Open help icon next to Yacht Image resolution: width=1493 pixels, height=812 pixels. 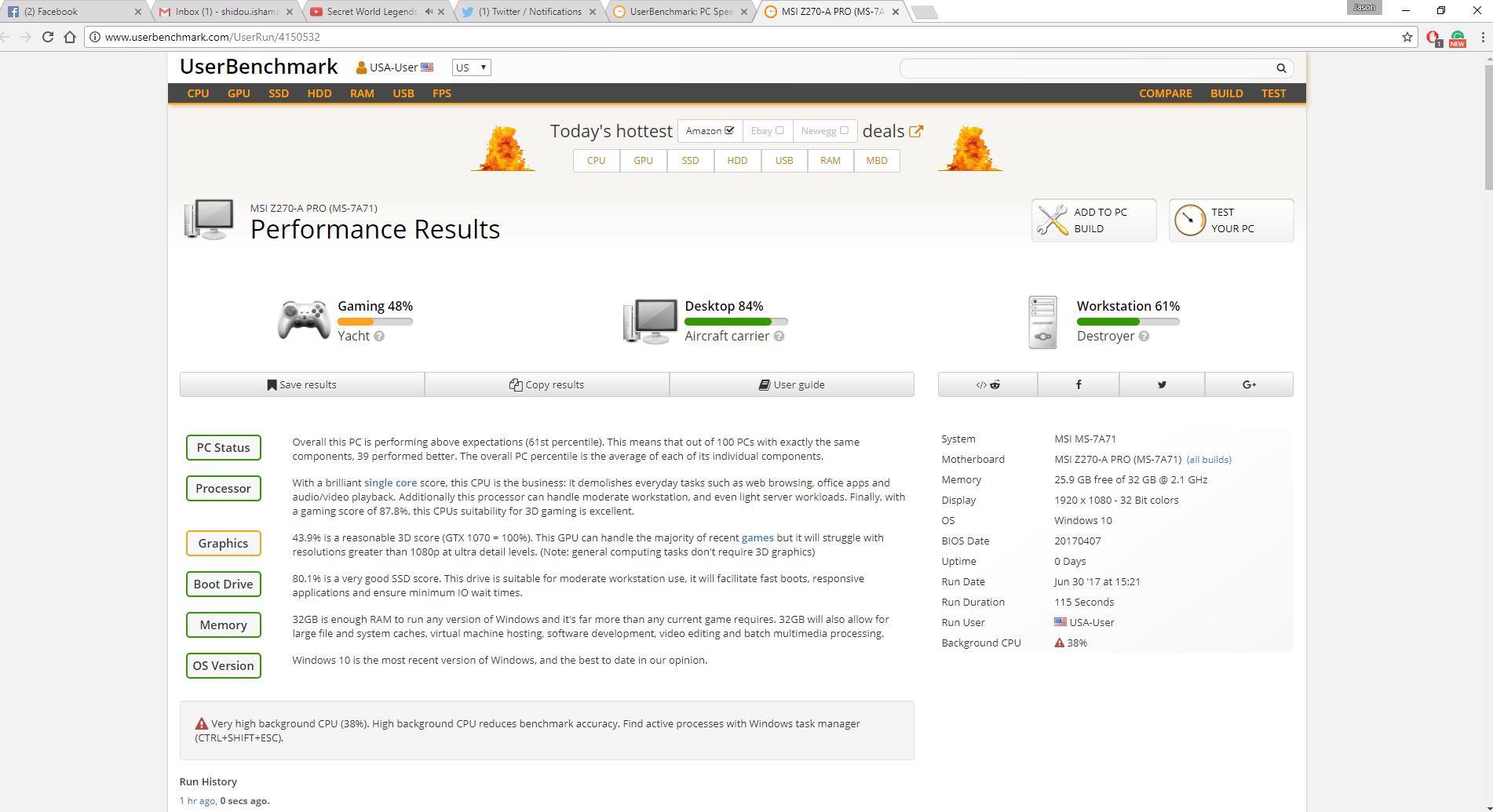pyautogui.click(x=379, y=336)
